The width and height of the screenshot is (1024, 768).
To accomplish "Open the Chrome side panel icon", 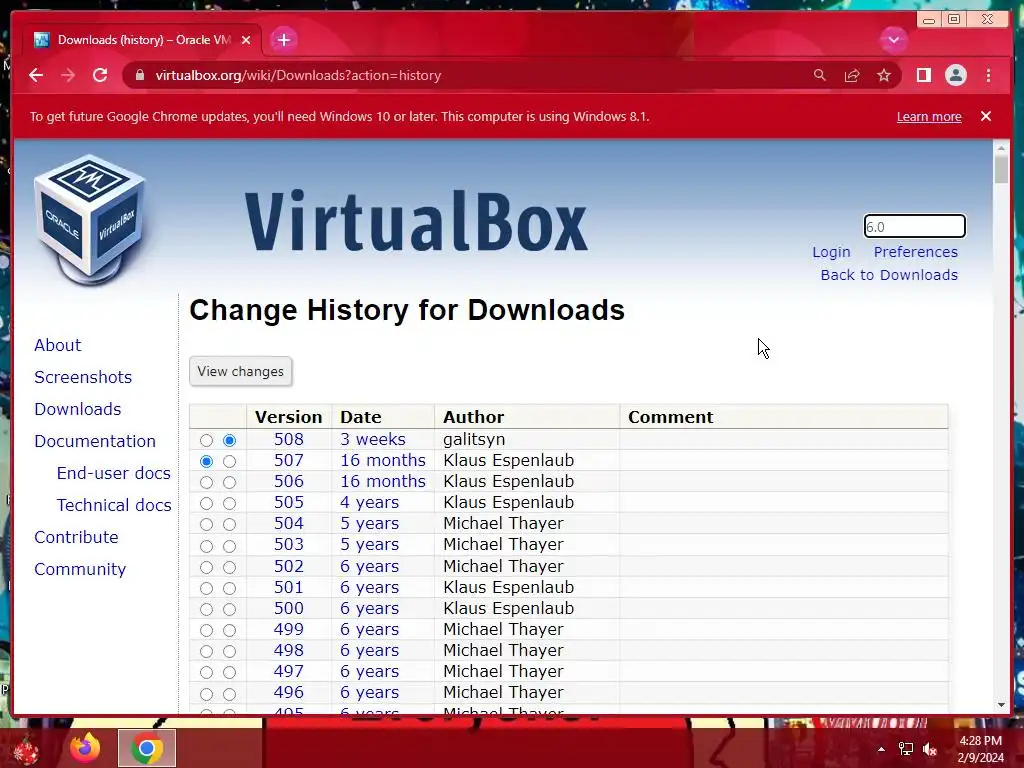I will tap(923, 75).
